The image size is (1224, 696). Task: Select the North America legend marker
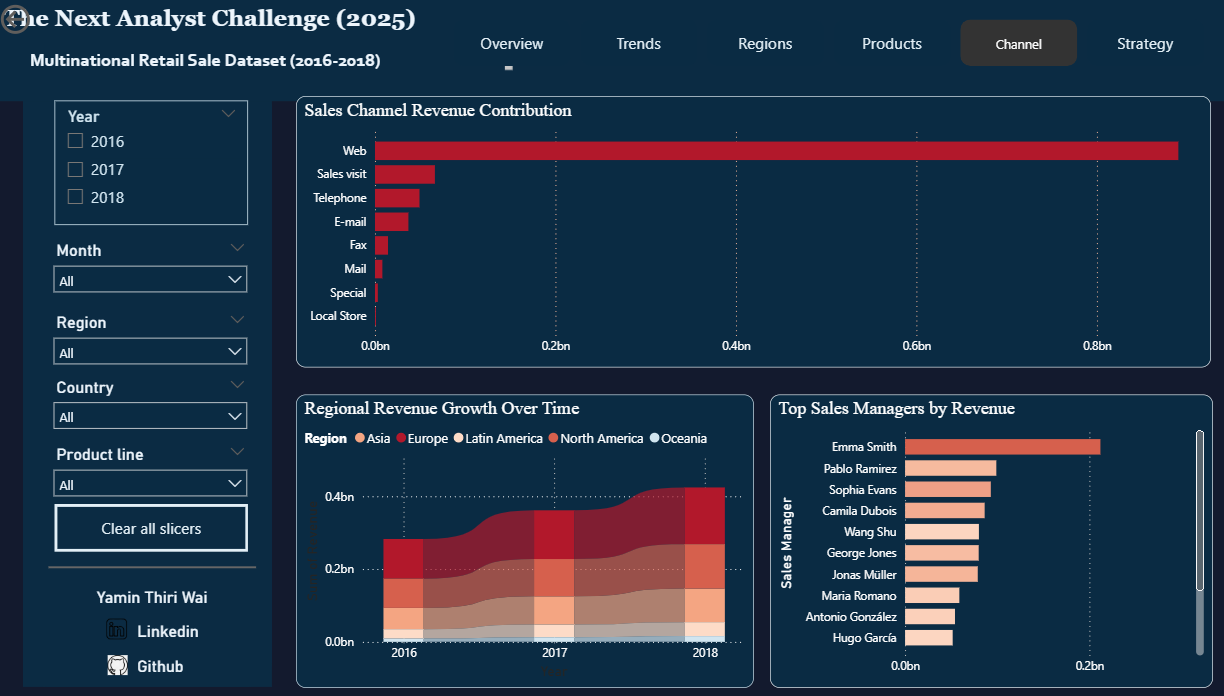coord(552,438)
